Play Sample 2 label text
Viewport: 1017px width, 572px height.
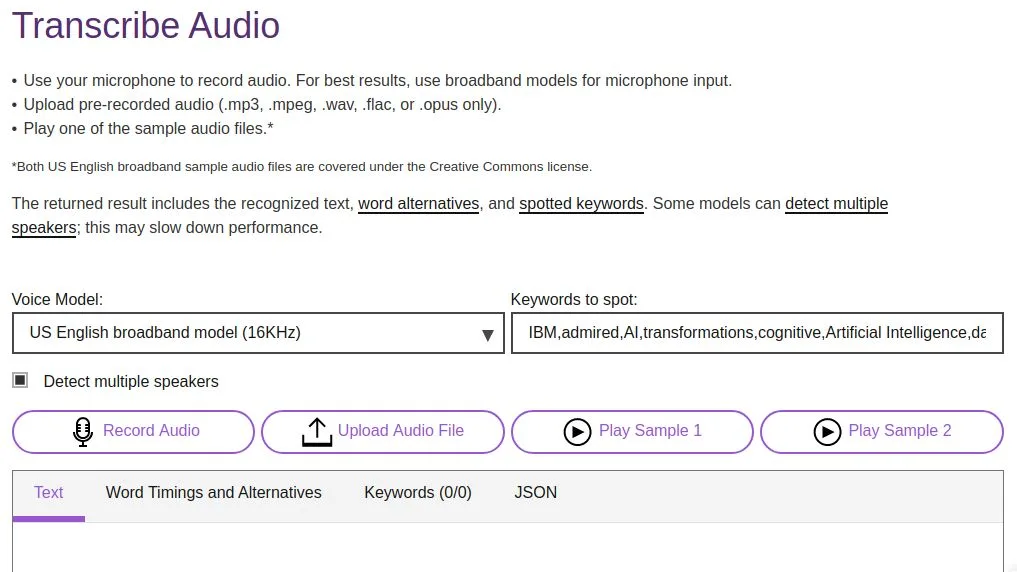[x=900, y=431]
